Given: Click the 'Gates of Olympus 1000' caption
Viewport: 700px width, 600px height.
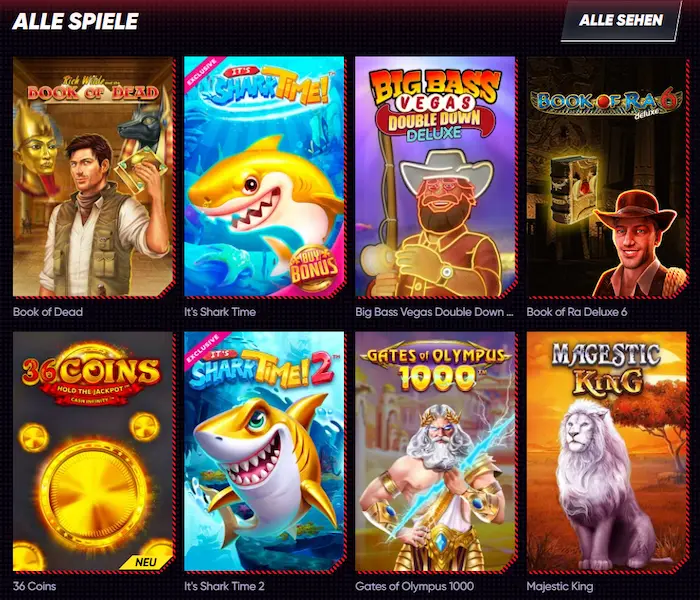Looking at the screenshot, I should click(415, 586).
